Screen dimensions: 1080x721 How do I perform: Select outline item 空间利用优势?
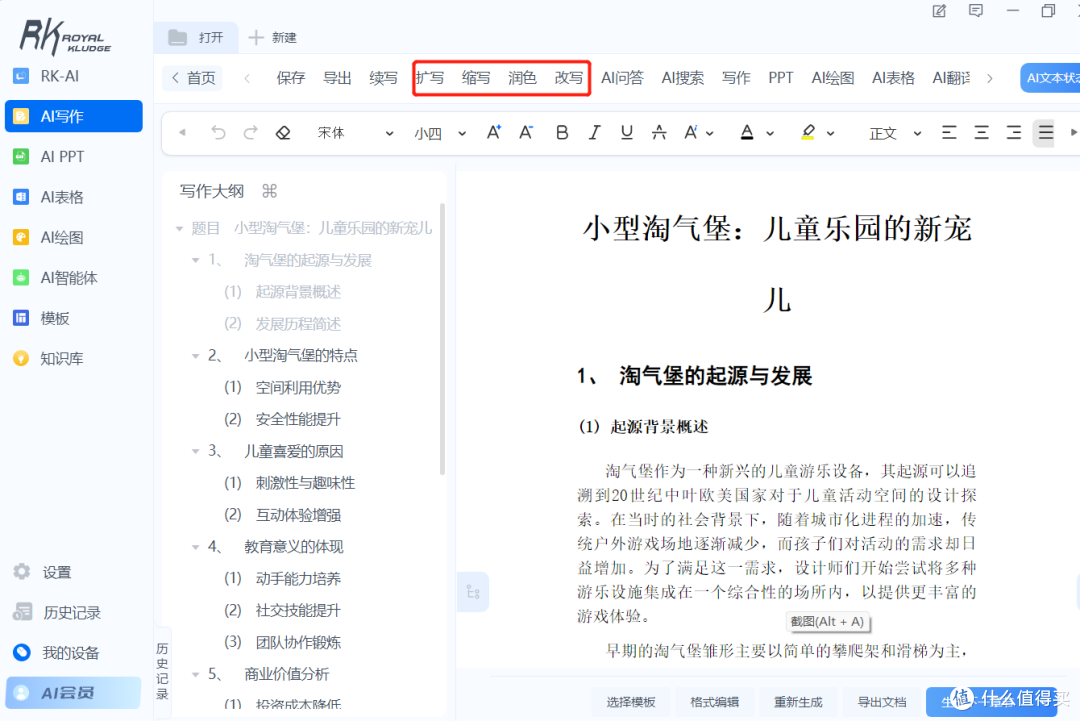point(298,387)
